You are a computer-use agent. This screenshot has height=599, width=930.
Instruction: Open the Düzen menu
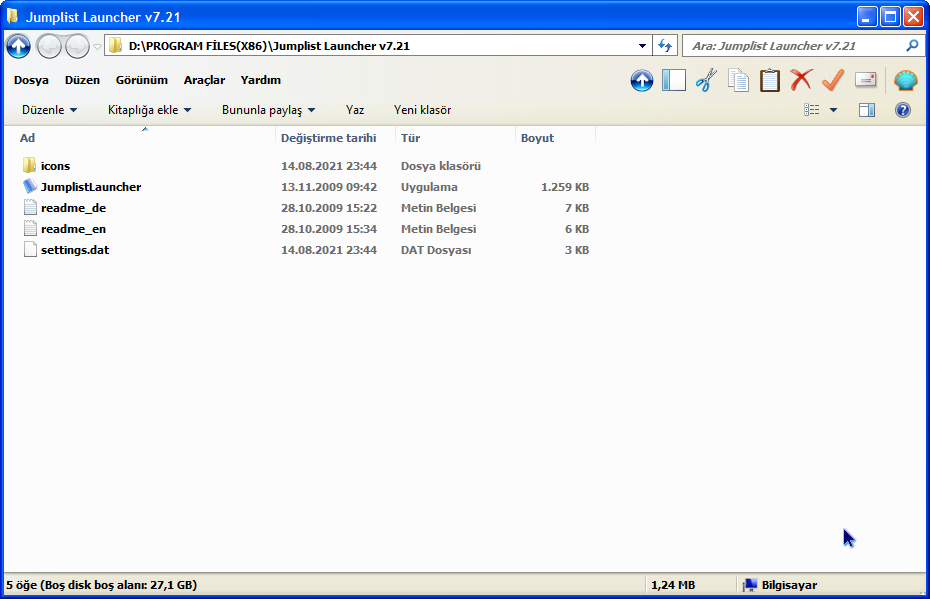(82, 80)
